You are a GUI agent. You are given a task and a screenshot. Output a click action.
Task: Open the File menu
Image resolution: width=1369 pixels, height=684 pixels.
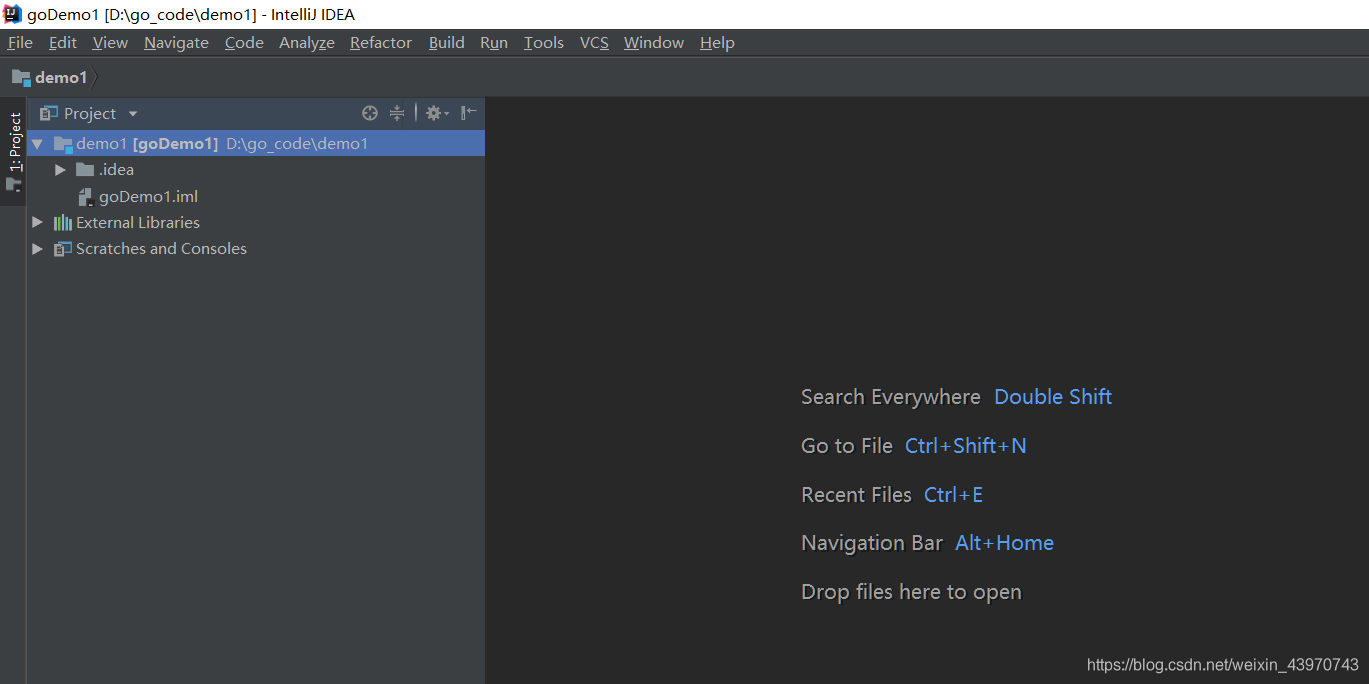[20, 42]
